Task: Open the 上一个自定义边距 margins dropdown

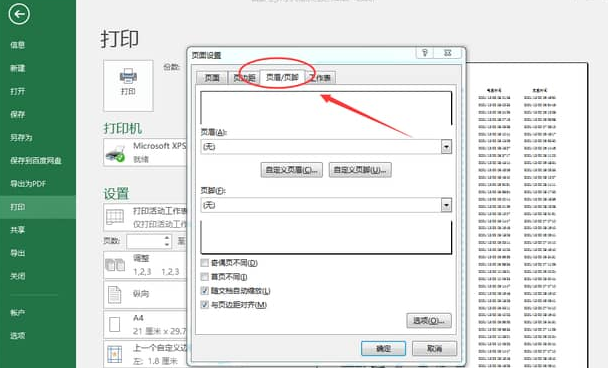Action: click(145, 354)
